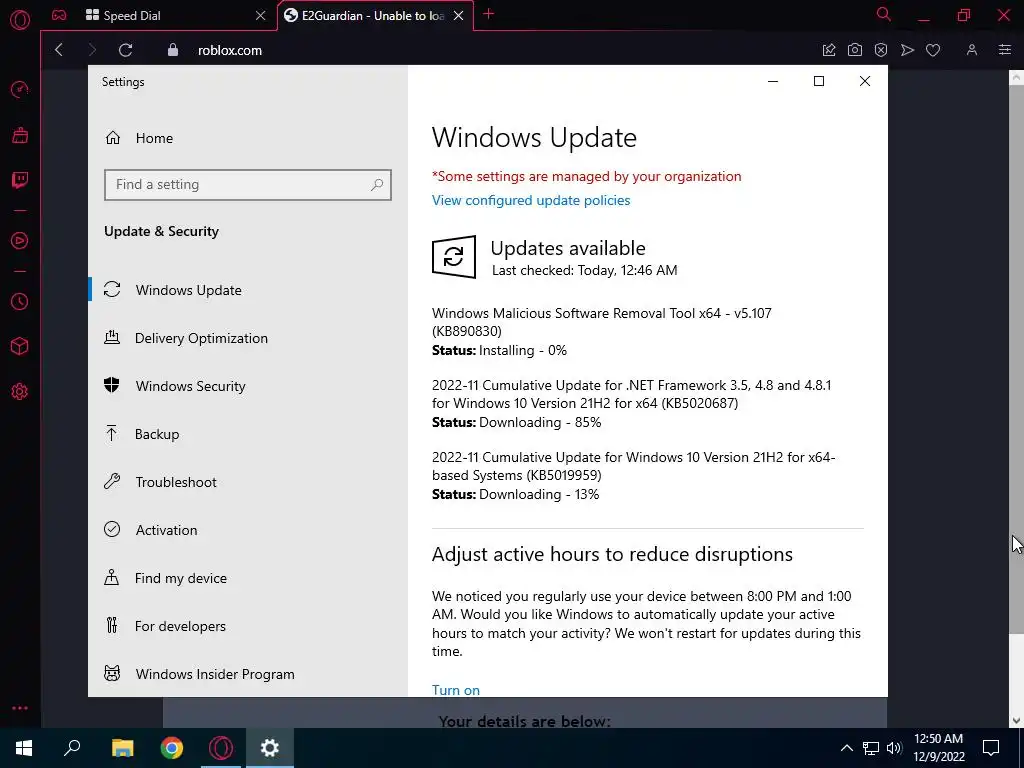Open the Windows Start menu
Viewport: 1024px width, 768px height.
click(24, 748)
